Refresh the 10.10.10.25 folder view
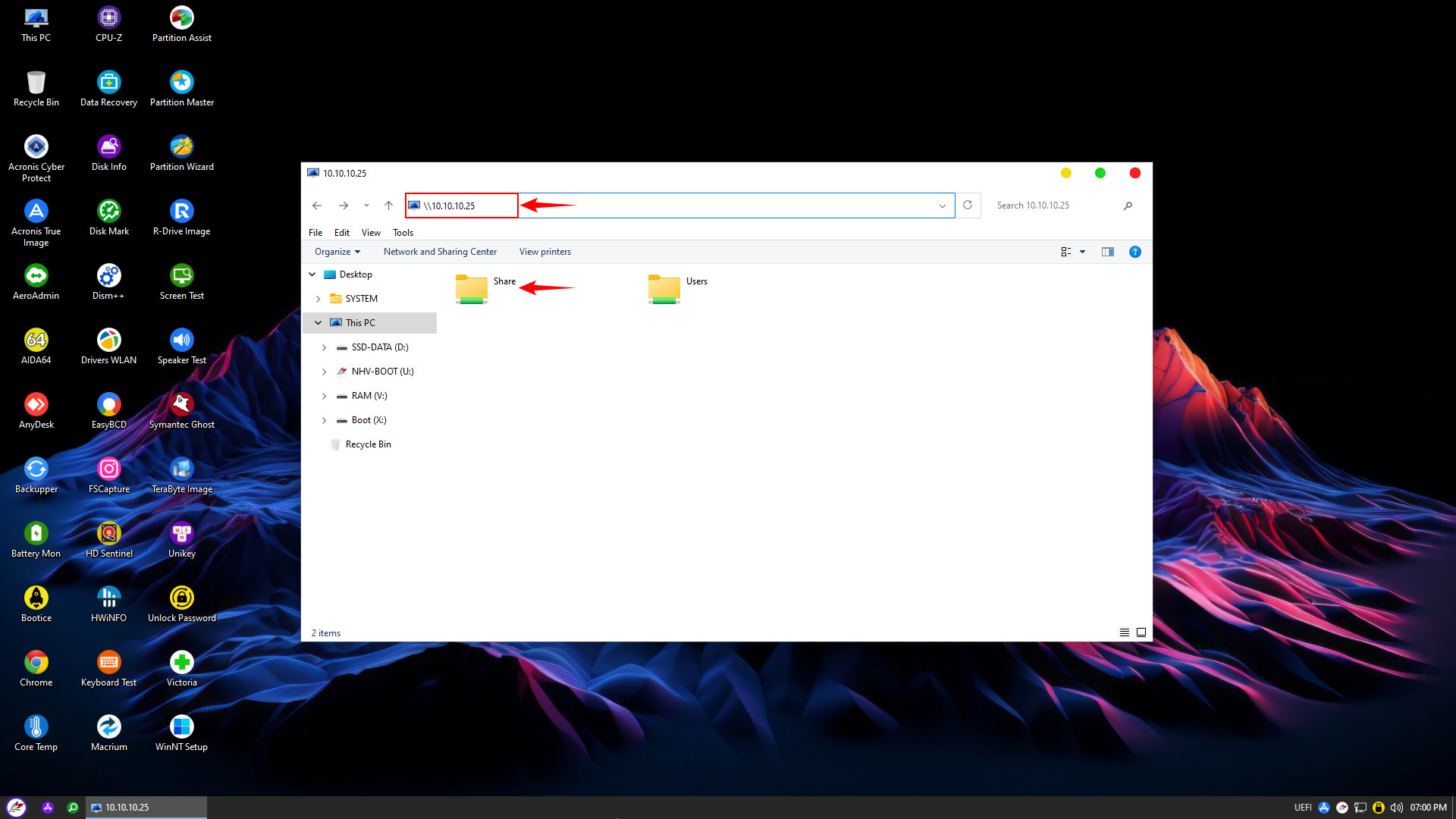The image size is (1456, 819). point(968,206)
